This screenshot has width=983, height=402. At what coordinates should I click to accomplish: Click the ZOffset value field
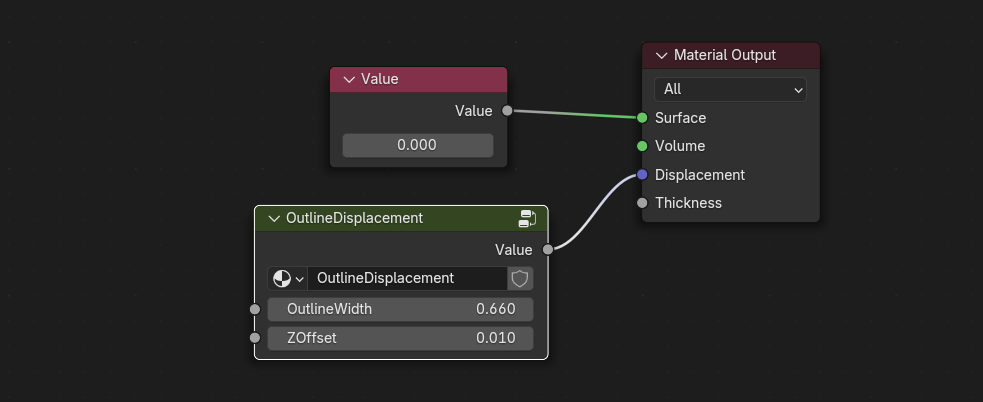click(400, 338)
